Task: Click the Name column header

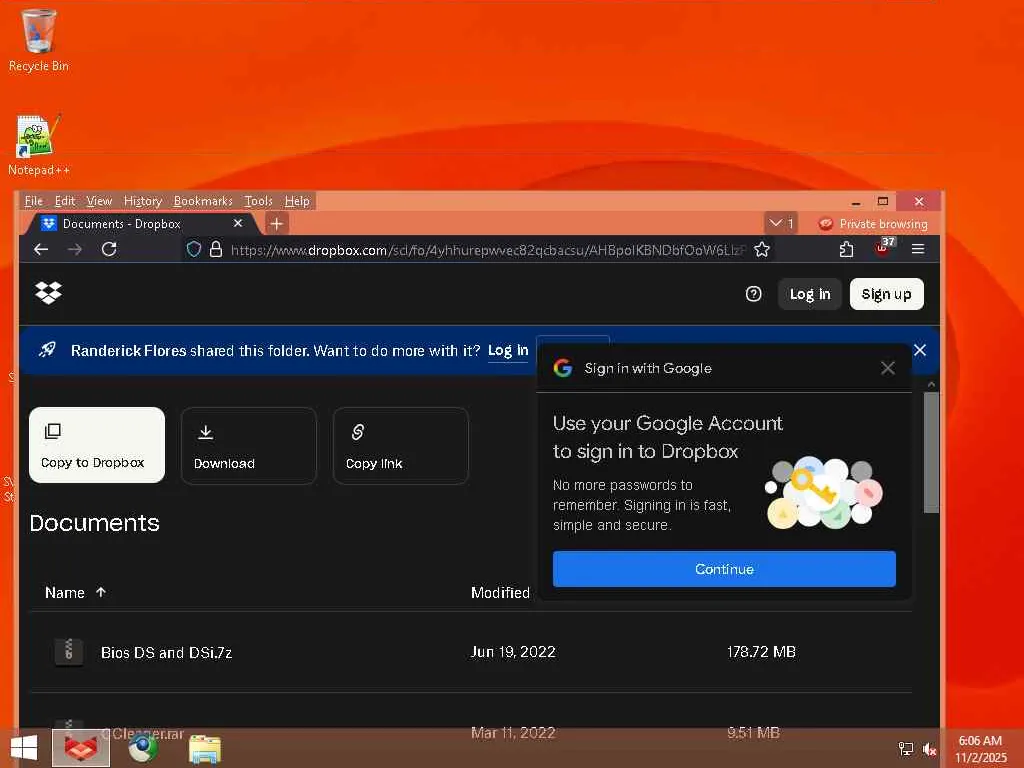Action: [x=65, y=592]
